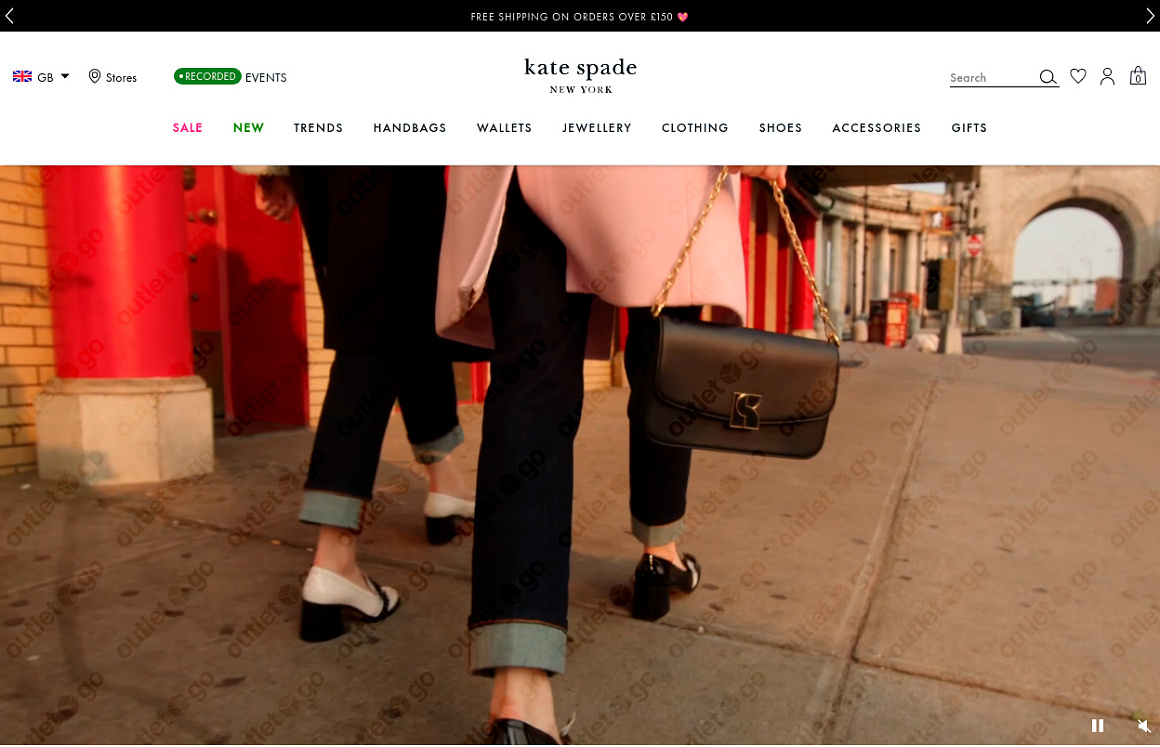Viewport: 1160px width, 747px height.
Task: Open the Sale menu item
Action: 187,128
